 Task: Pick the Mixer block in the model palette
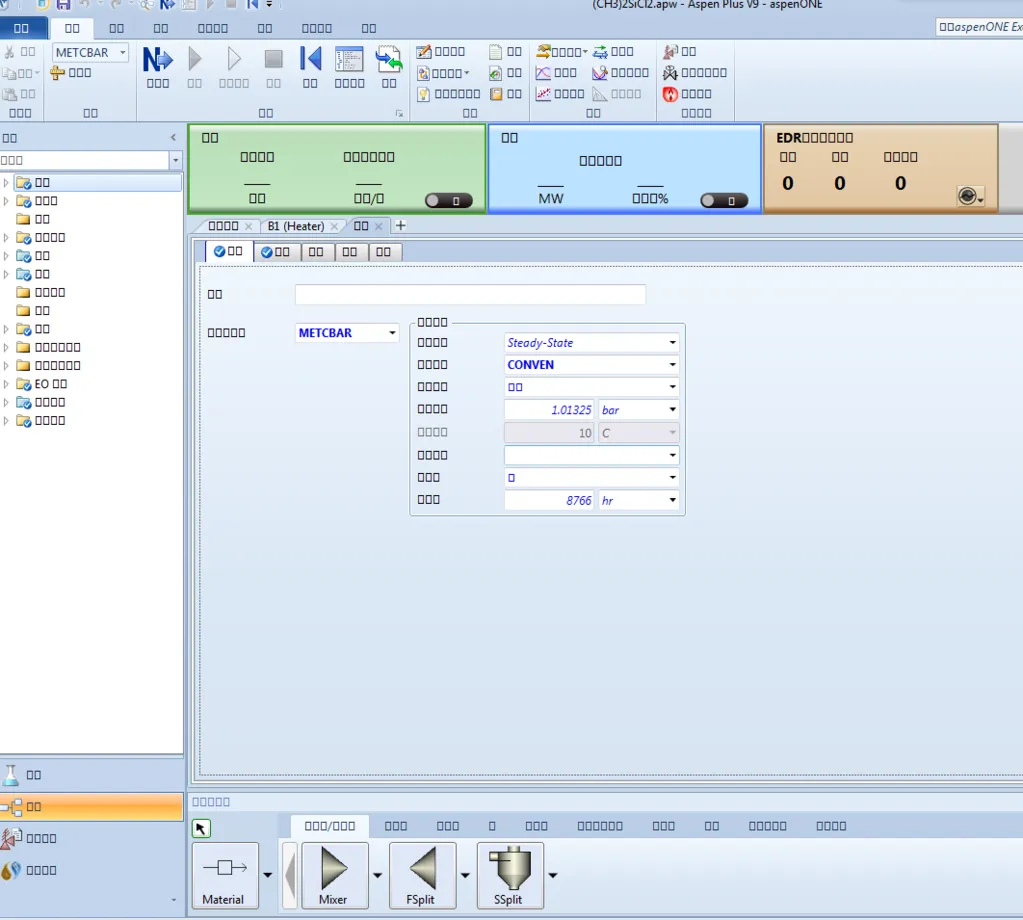click(335, 875)
